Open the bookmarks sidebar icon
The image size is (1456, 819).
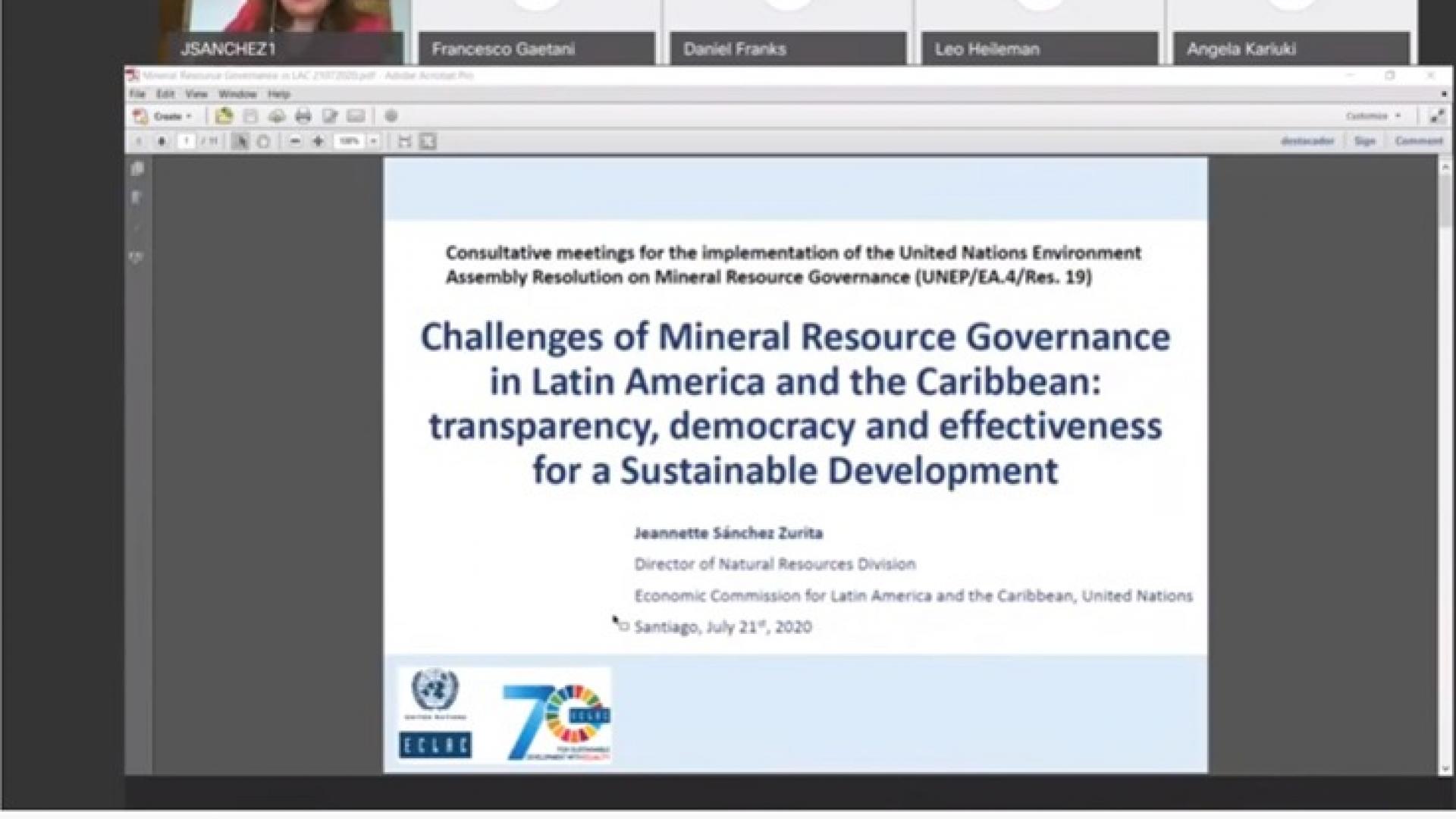coord(137,198)
